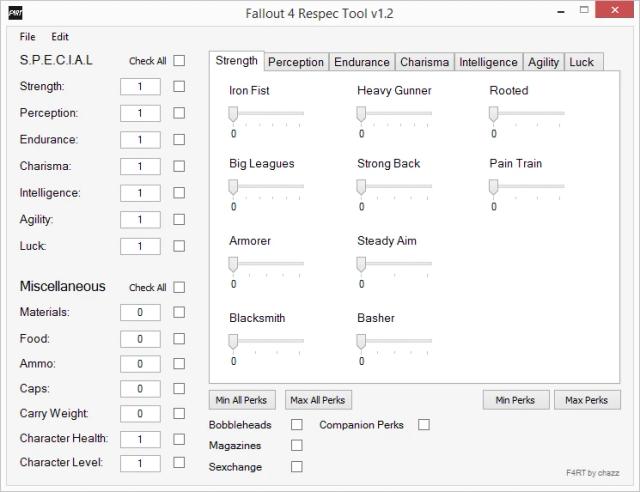
Task: Enable the Luck stat checkbox
Action: pos(179,246)
